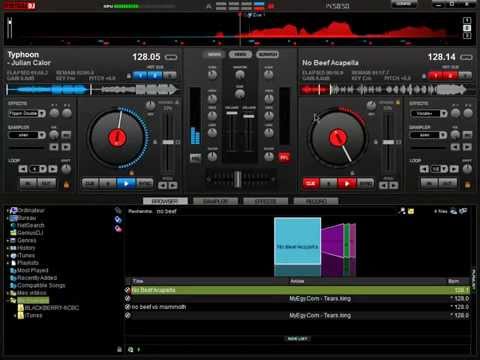This screenshot has height=360, width=480.
Task: Halve the loop length on right deck
Action: click(424, 169)
